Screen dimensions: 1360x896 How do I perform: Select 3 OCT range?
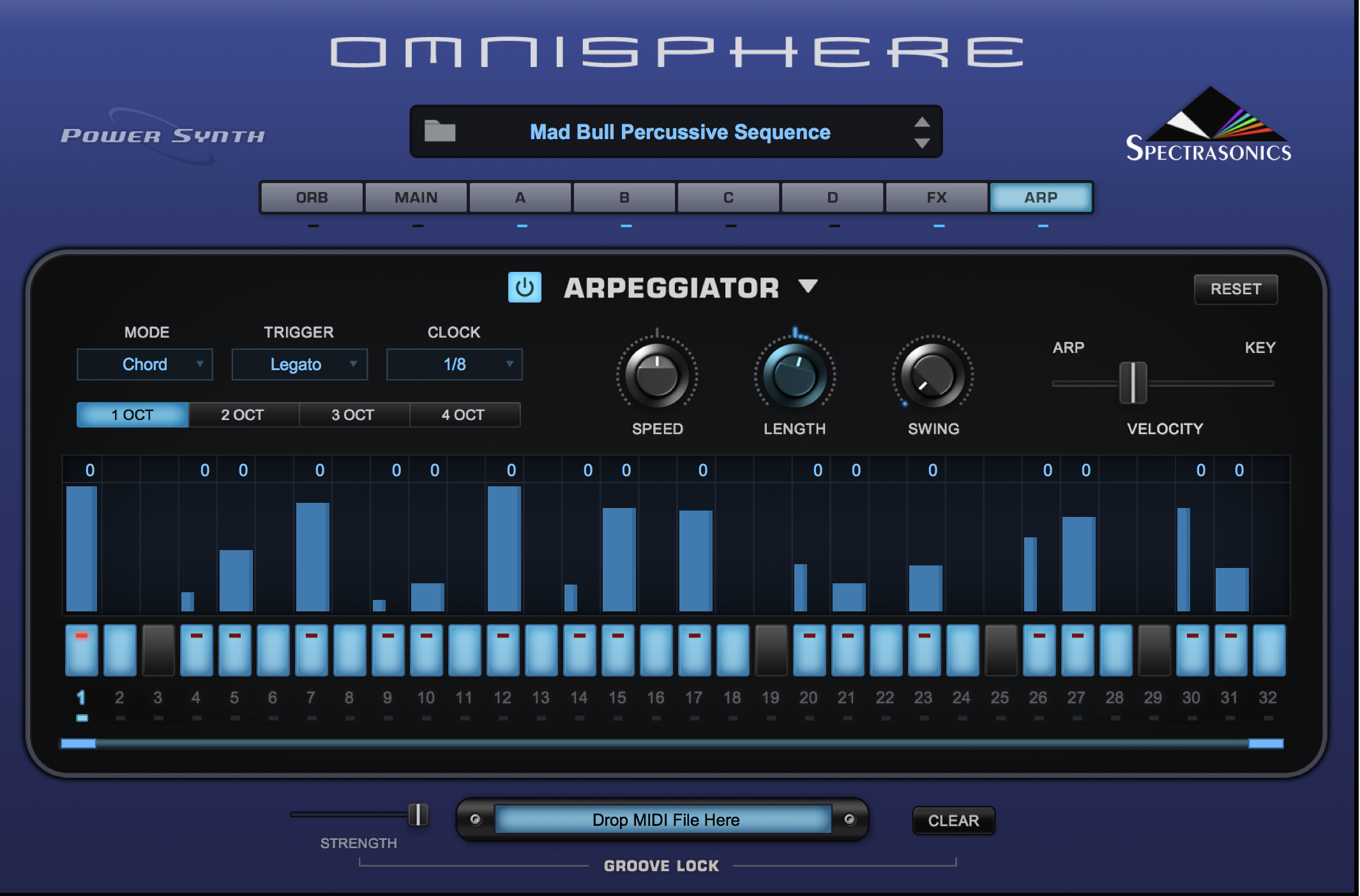click(x=353, y=415)
